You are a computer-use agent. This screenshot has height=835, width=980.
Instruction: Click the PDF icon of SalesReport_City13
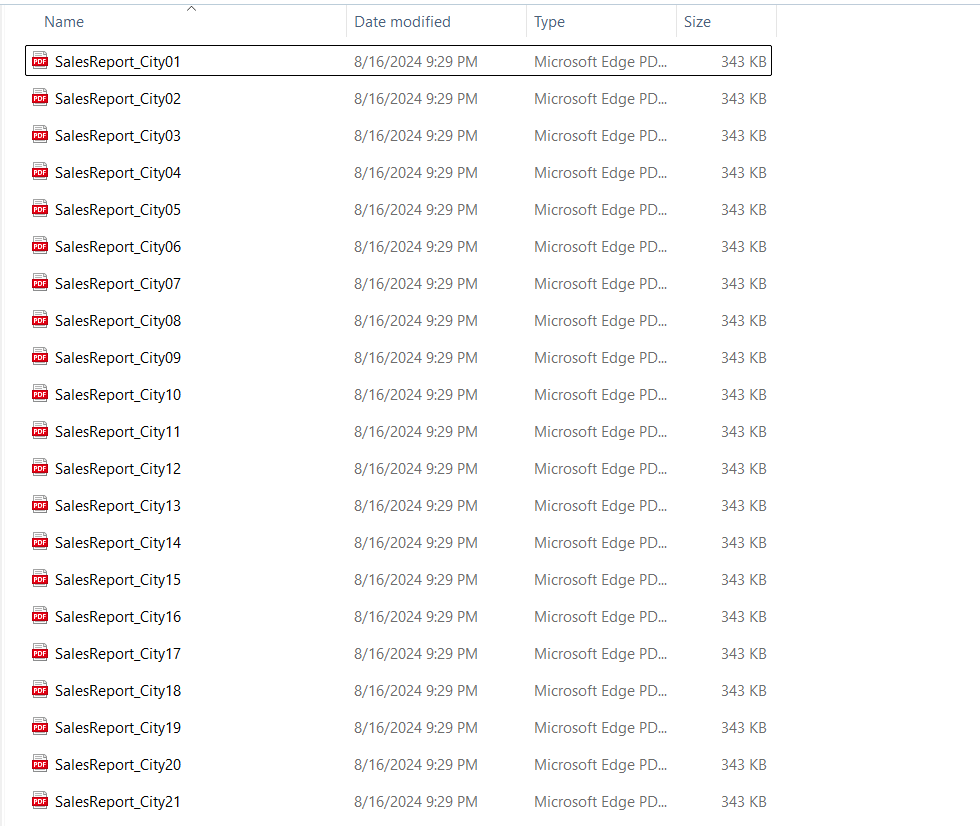point(40,504)
